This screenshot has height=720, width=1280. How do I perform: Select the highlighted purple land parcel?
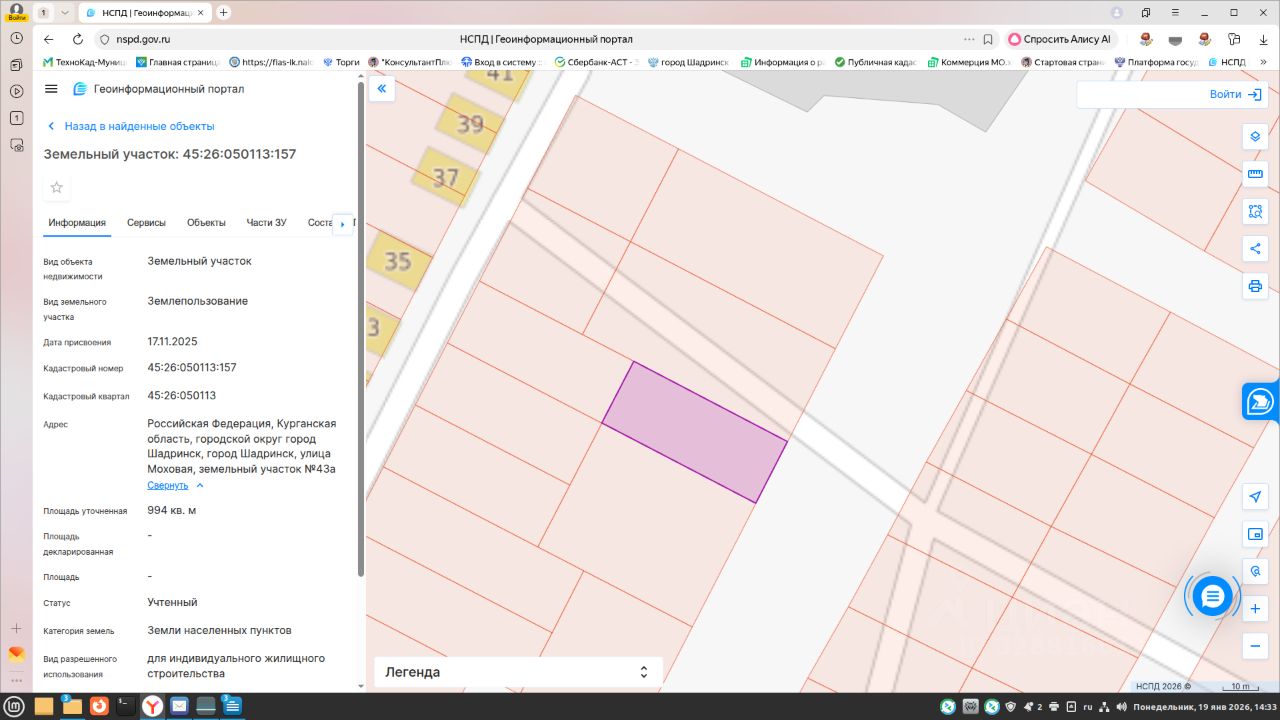click(694, 432)
